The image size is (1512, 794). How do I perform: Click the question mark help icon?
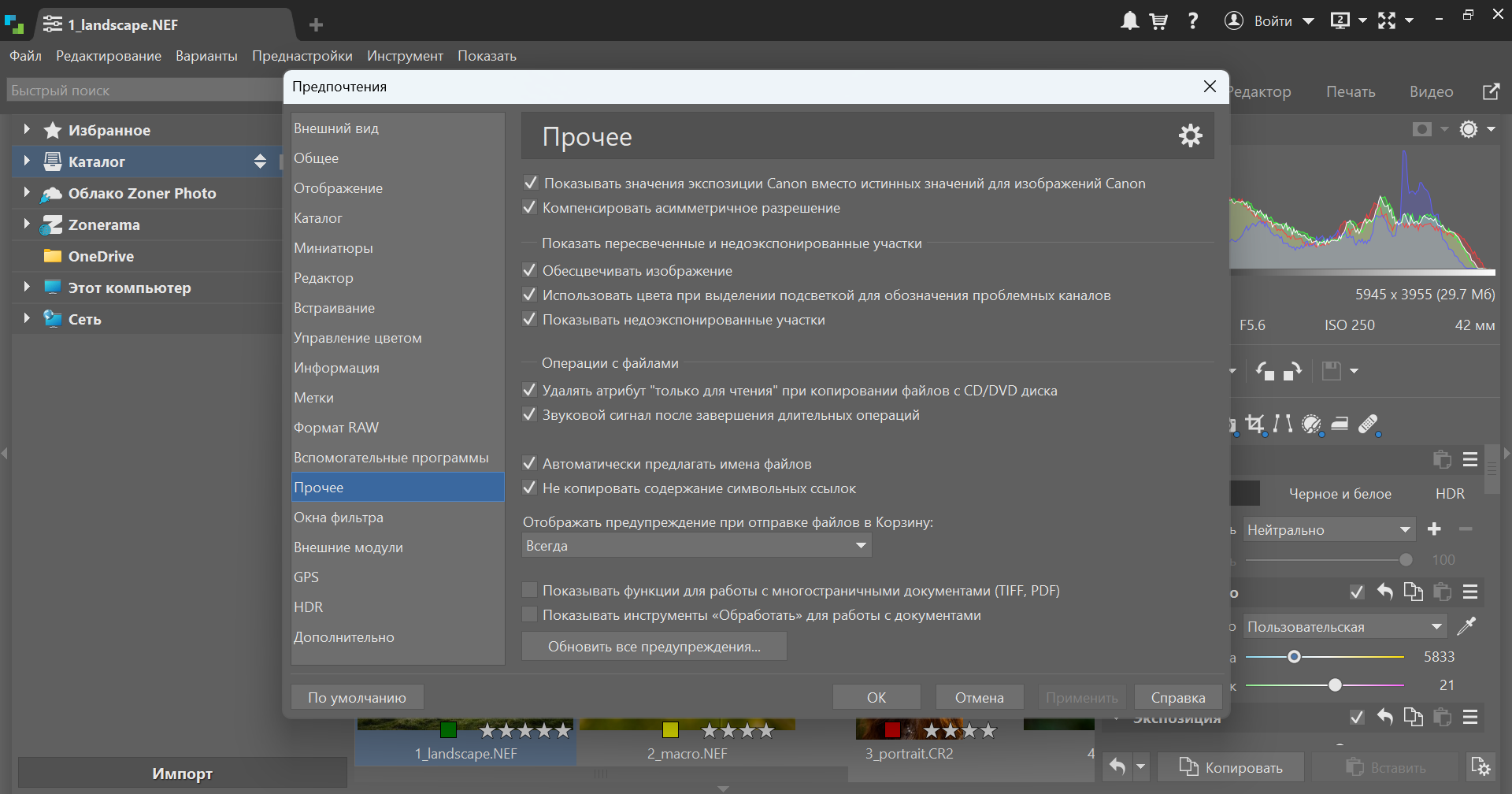pyautogui.click(x=1193, y=21)
